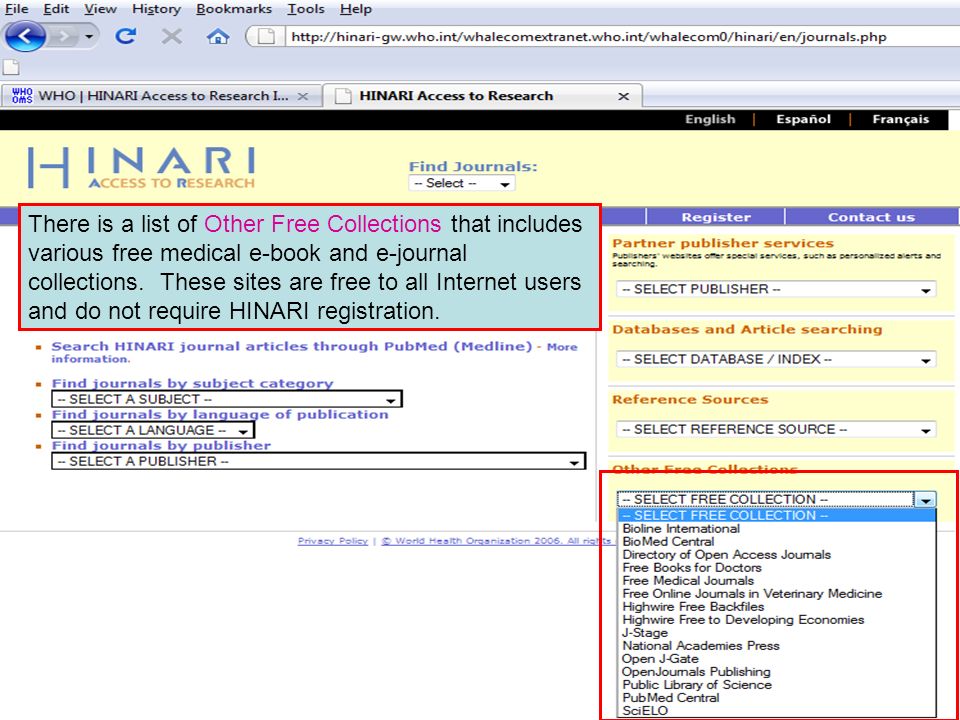Image resolution: width=960 pixels, height=720 pixels.
Task: Focus the URL address field
Action: click(x=621, y=37)
